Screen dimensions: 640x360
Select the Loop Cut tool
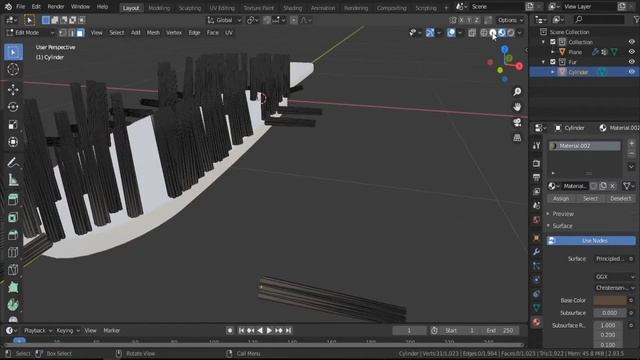click(x=13, y=252)
